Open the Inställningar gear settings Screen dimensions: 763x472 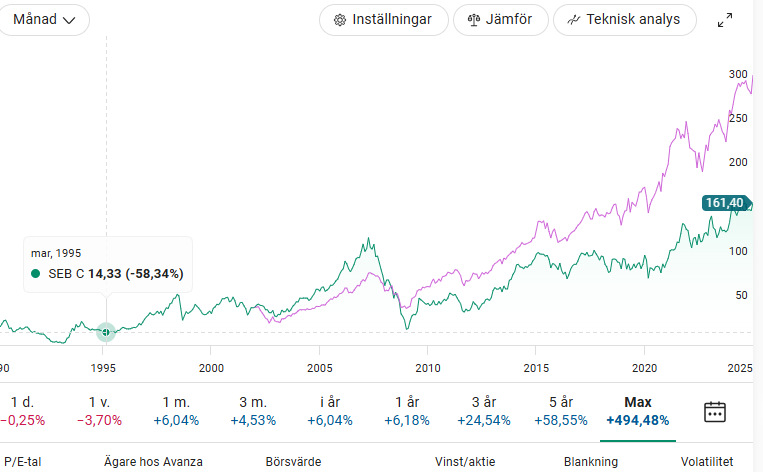(x=339, y=20)
